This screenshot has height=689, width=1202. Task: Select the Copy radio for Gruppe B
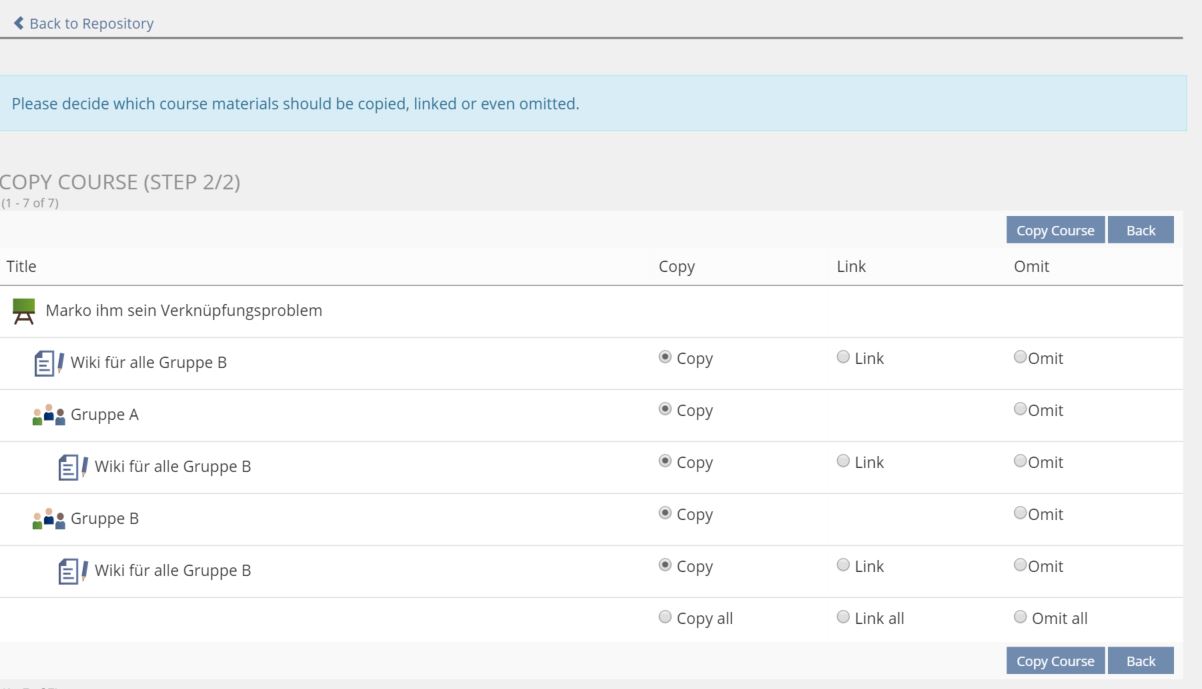click(x=665, y=514)
